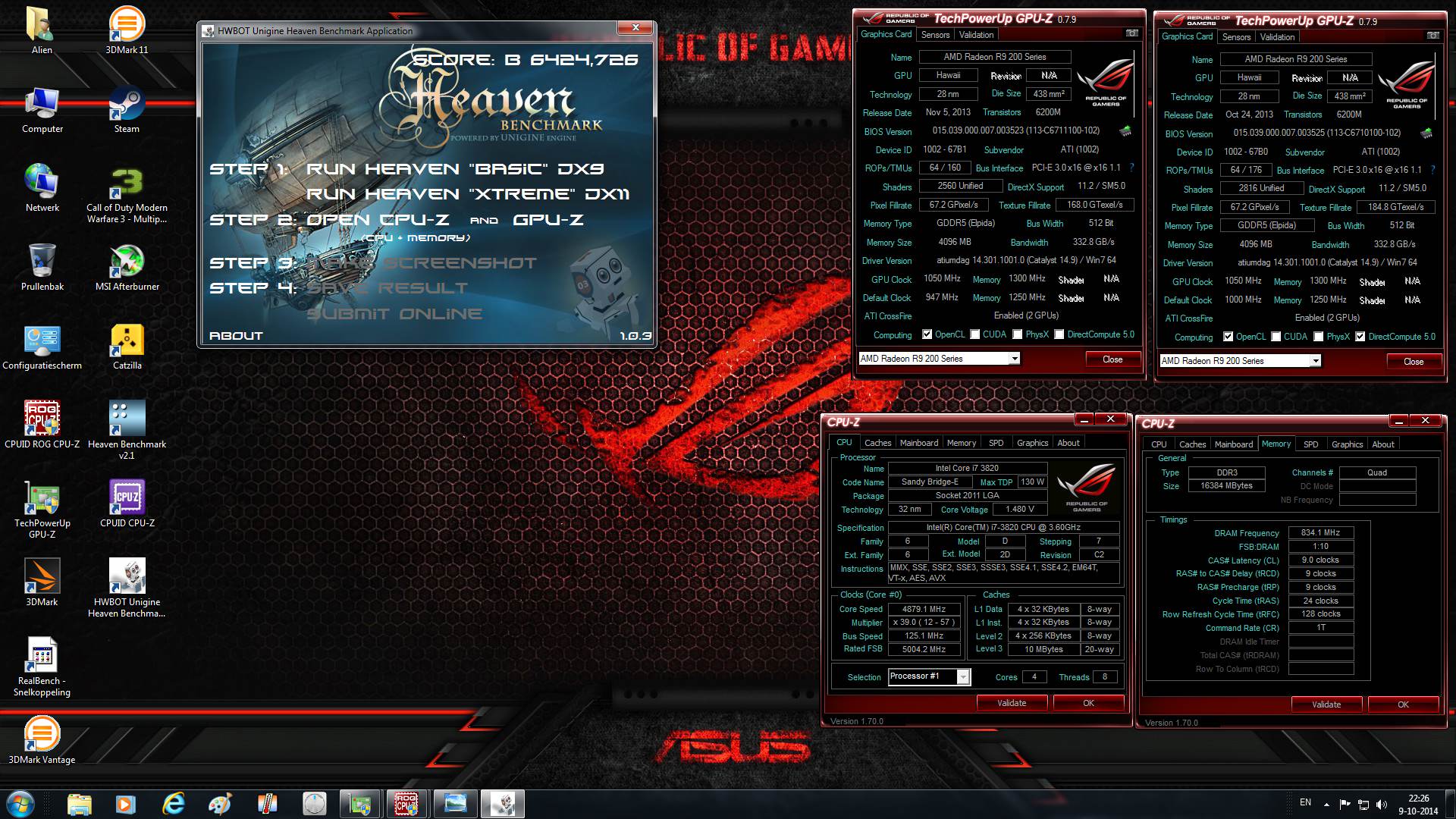
Task: Toggle CUDA checkbox in left GPU-Z
Action: click(975, 334)
